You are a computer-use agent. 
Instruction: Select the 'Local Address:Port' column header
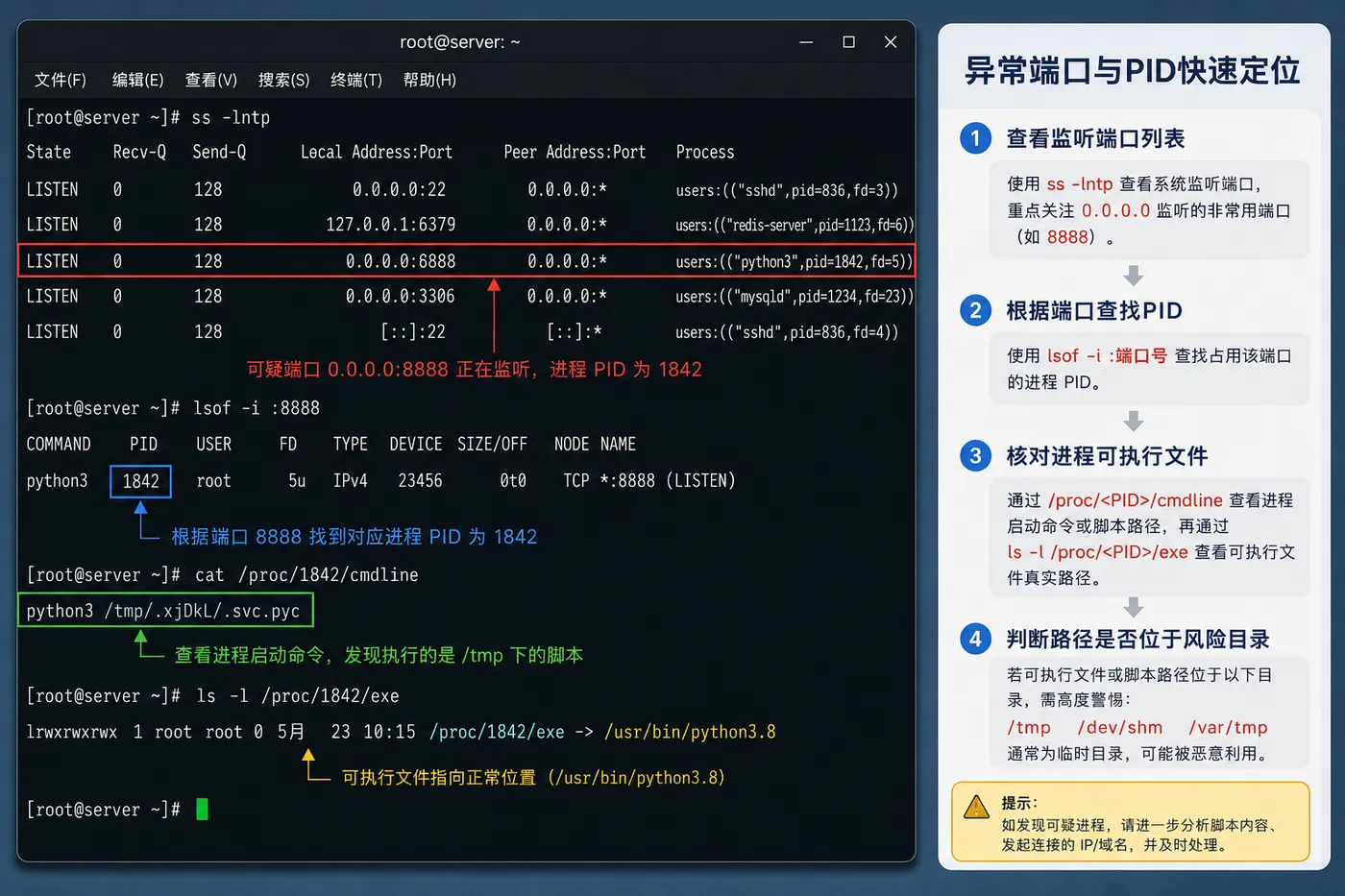click(x=377, y=152)
